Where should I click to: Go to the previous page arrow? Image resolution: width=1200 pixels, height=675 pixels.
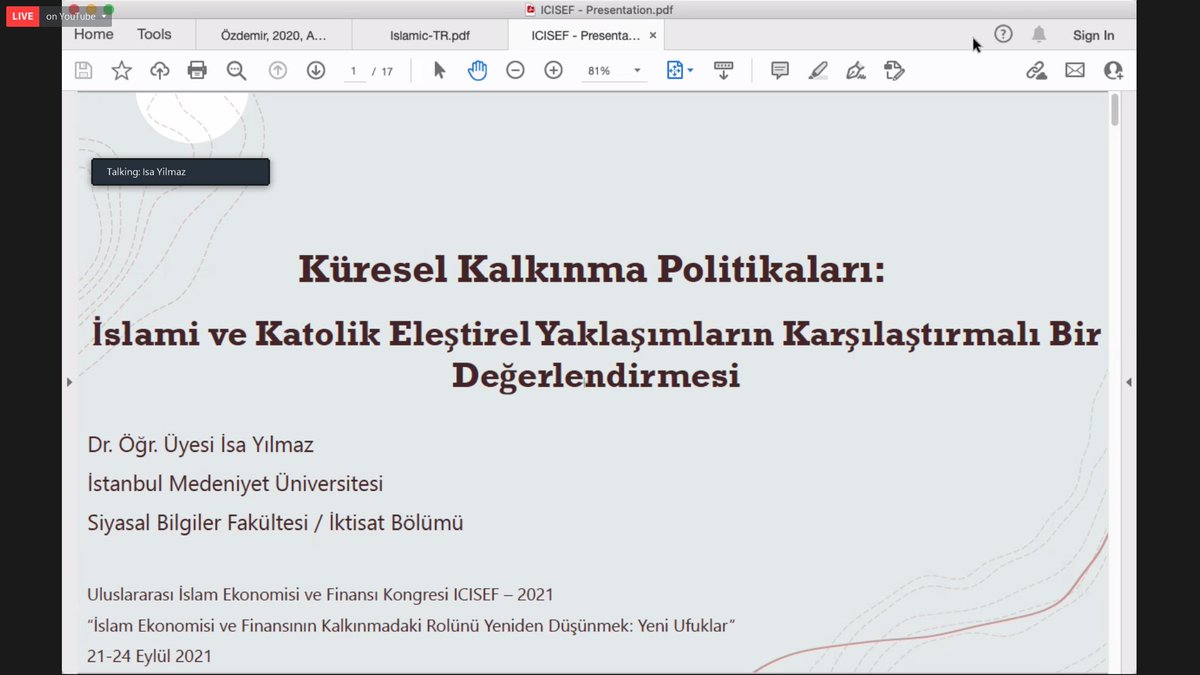coord(278,70)
